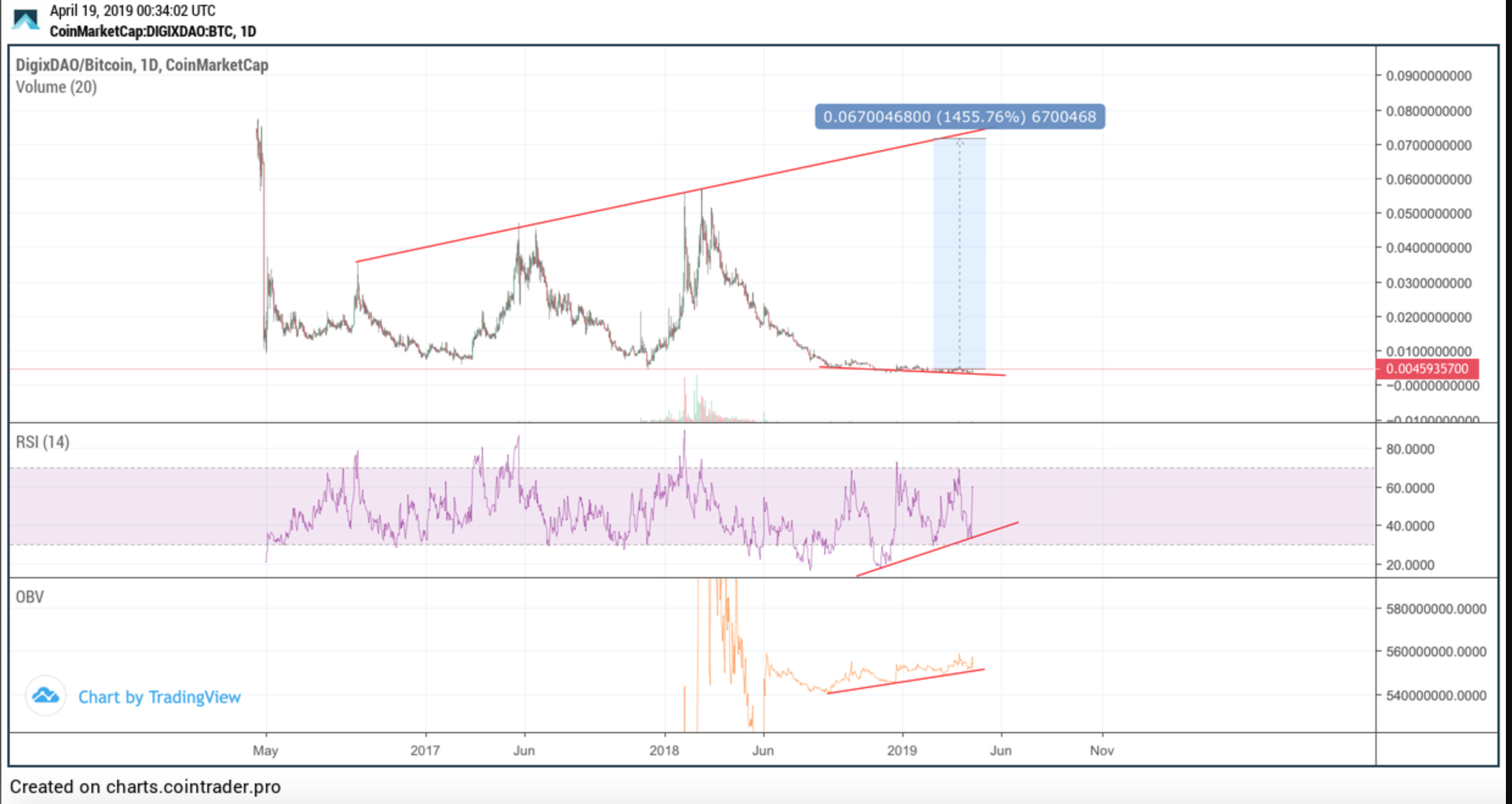
Task: Click the 2017 time axis marker
Action: click(425, 750)
